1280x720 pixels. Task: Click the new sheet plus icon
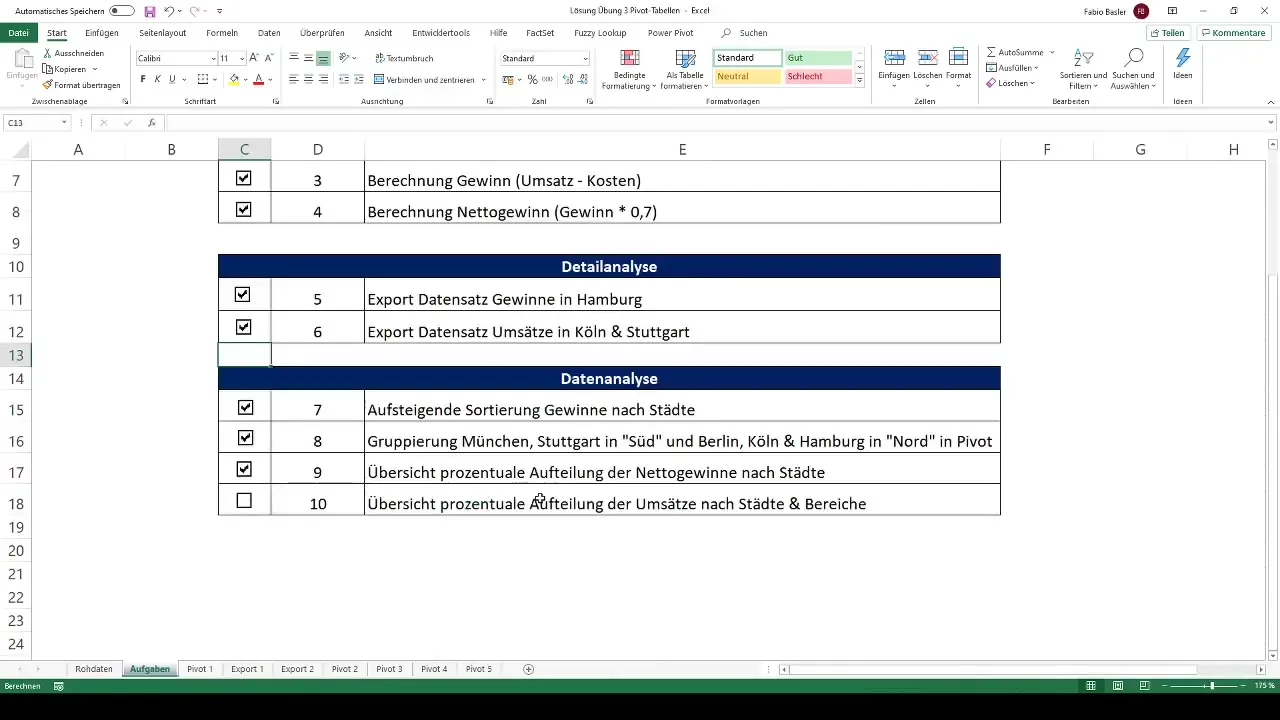click(x=529, y=669)
